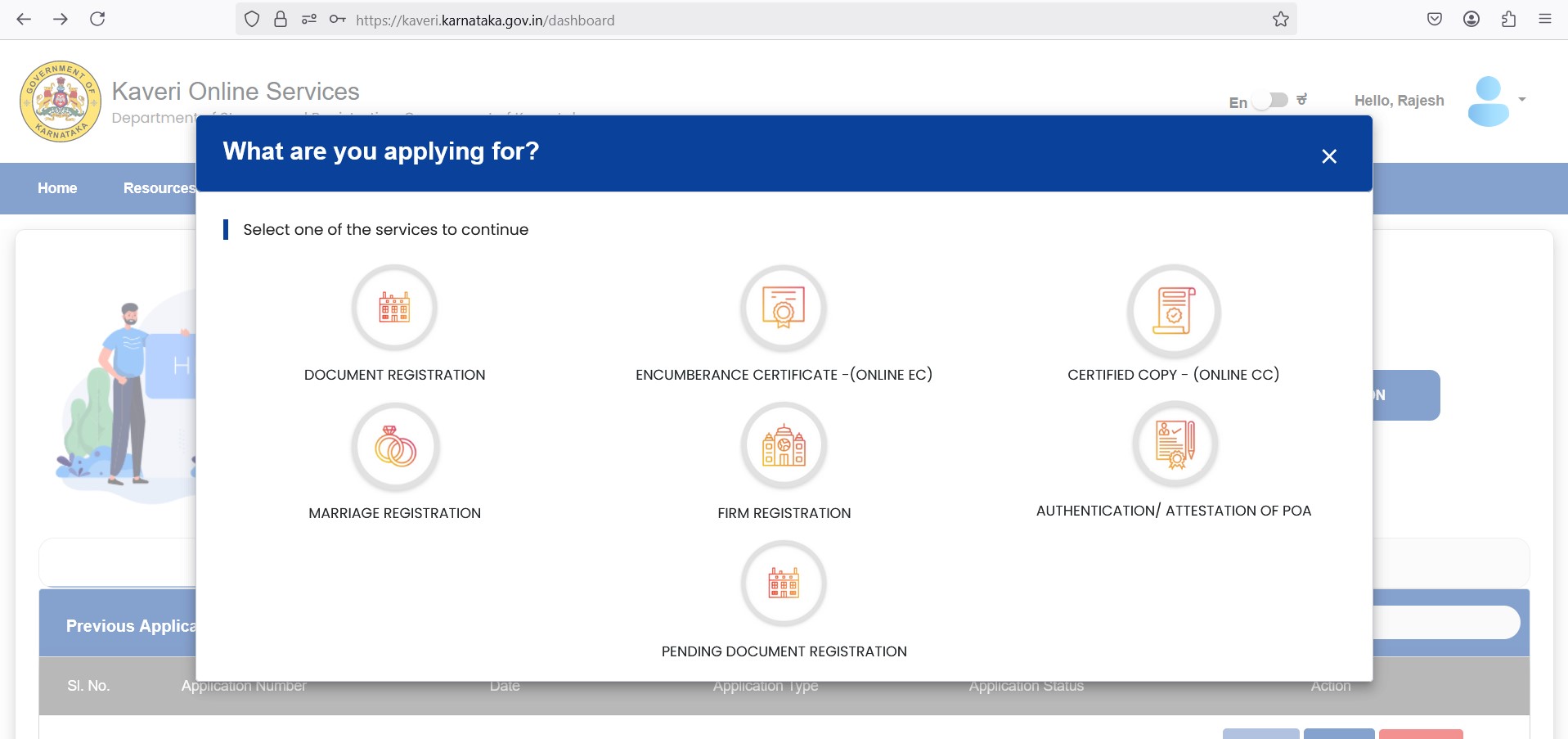1568x739 pixels.
Task: Select the Encumbrance Certificate (Online EC) icon
Action: (x=784, y=308)
